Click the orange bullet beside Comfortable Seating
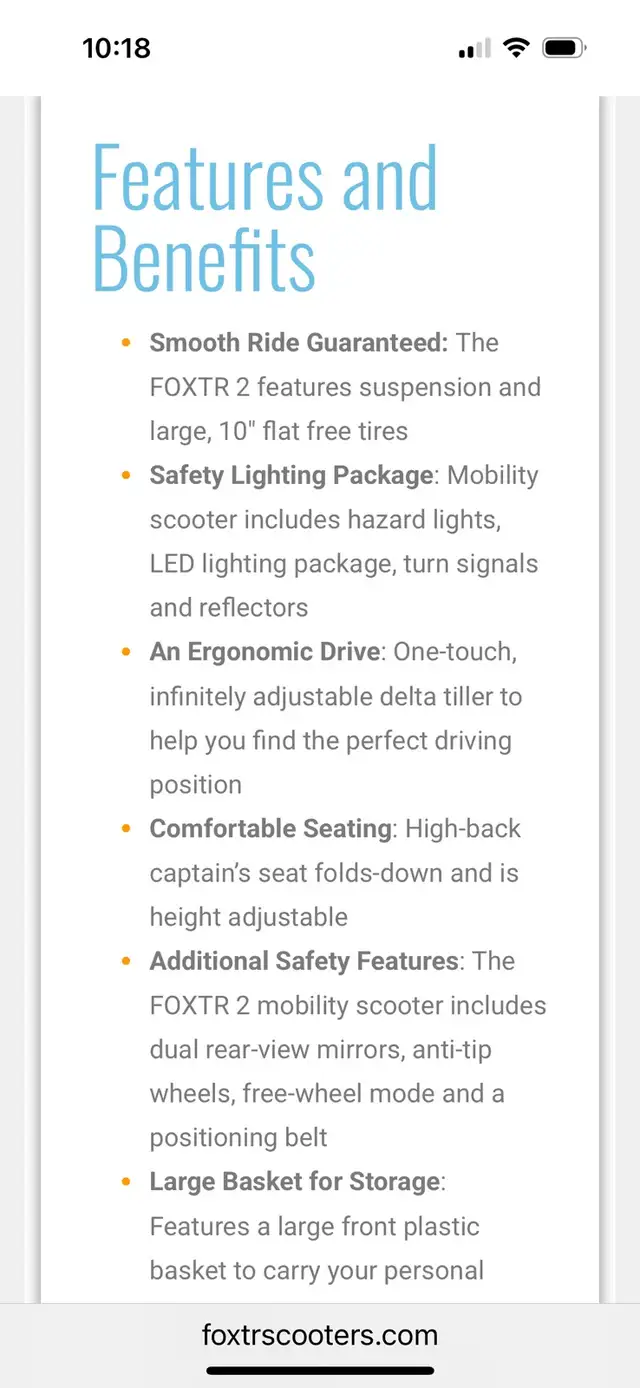 [x=126, y=829]
